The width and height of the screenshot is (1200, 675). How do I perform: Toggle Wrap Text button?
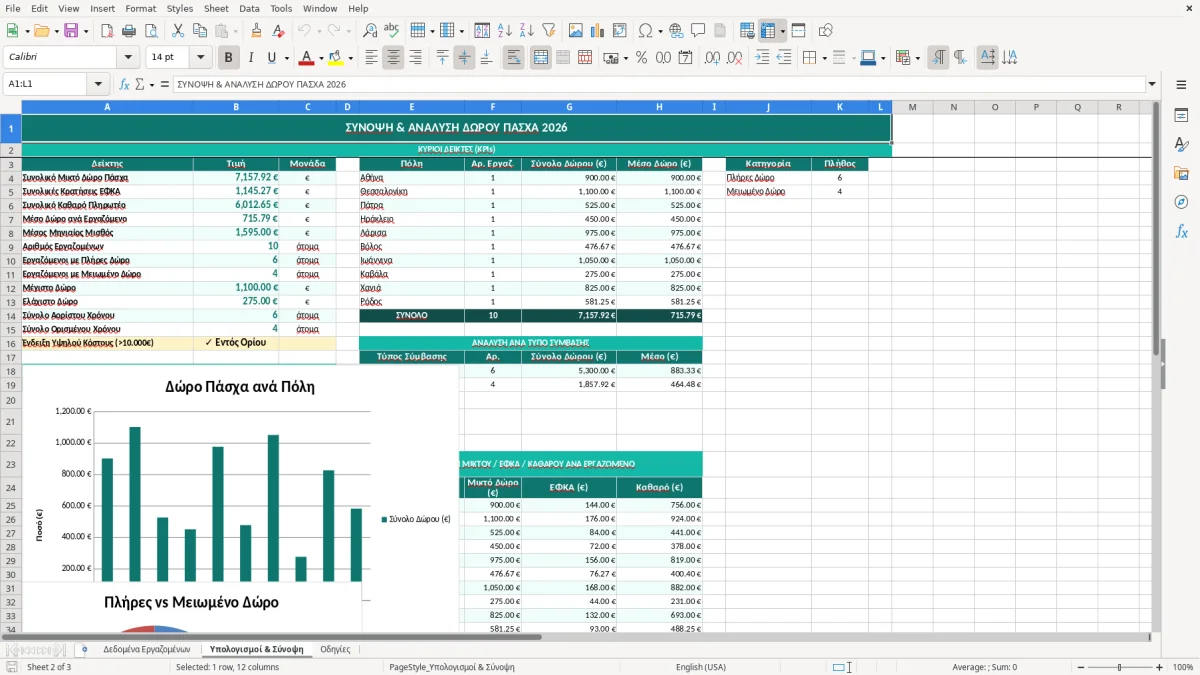pos(514,58)
